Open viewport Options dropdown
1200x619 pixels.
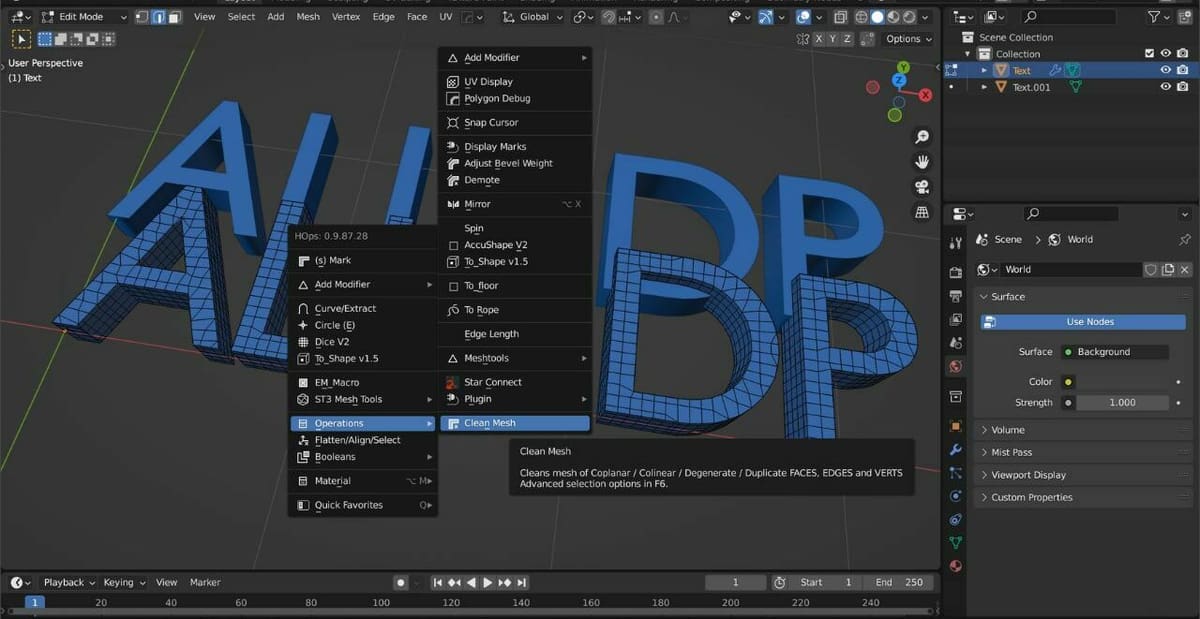coord(908,39)
